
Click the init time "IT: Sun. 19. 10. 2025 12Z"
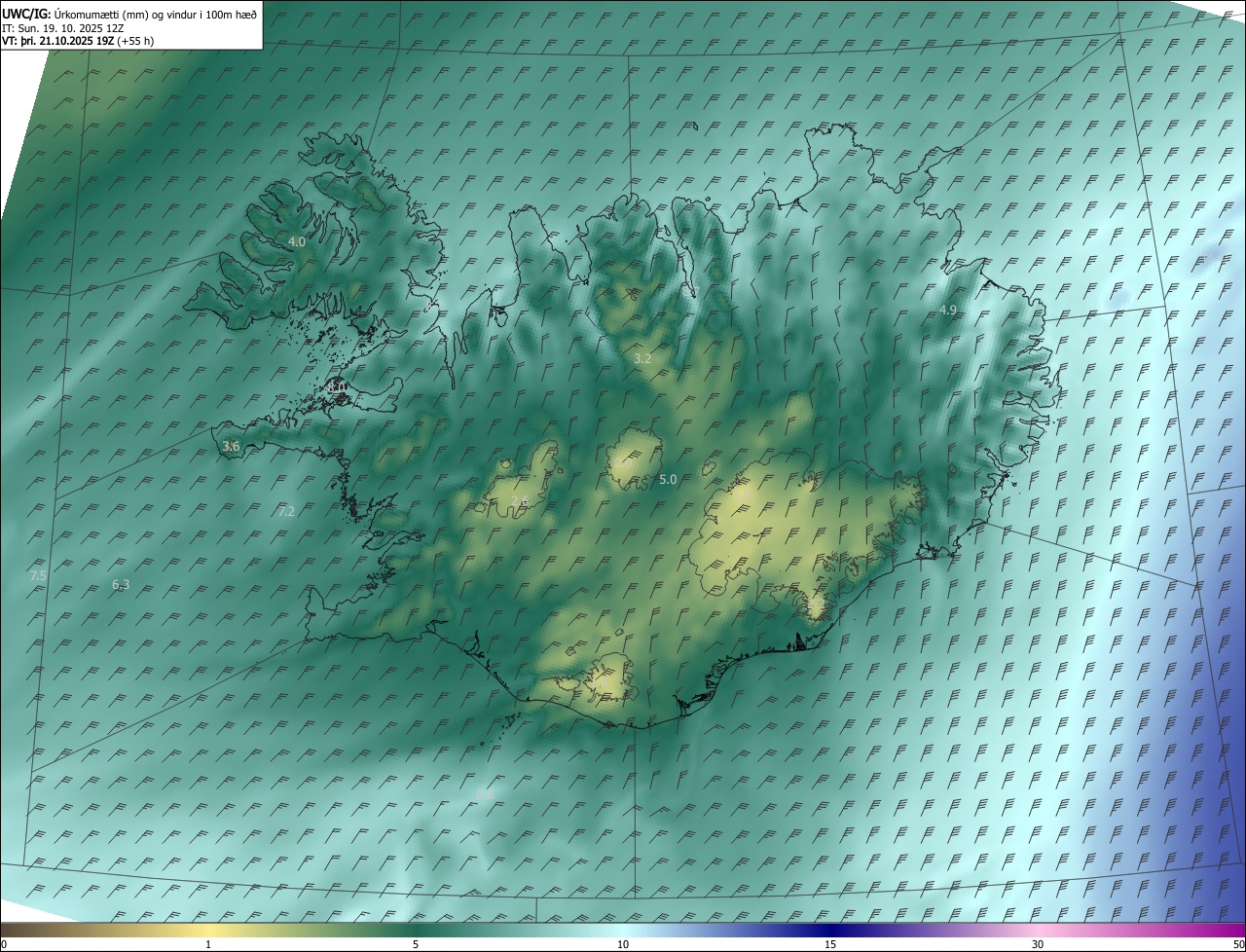tap(63, 27)
